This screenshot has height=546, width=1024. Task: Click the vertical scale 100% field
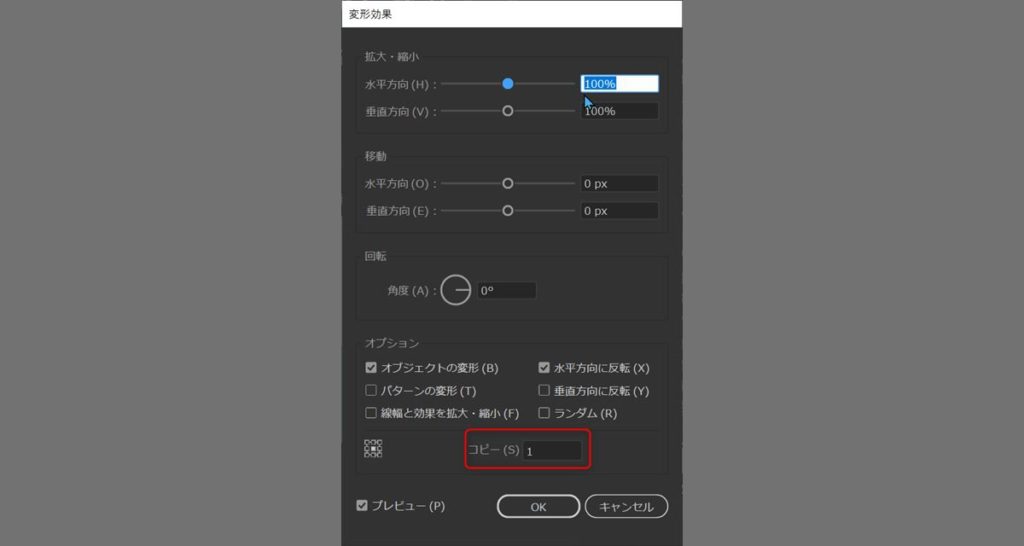[x=619, y=111]
